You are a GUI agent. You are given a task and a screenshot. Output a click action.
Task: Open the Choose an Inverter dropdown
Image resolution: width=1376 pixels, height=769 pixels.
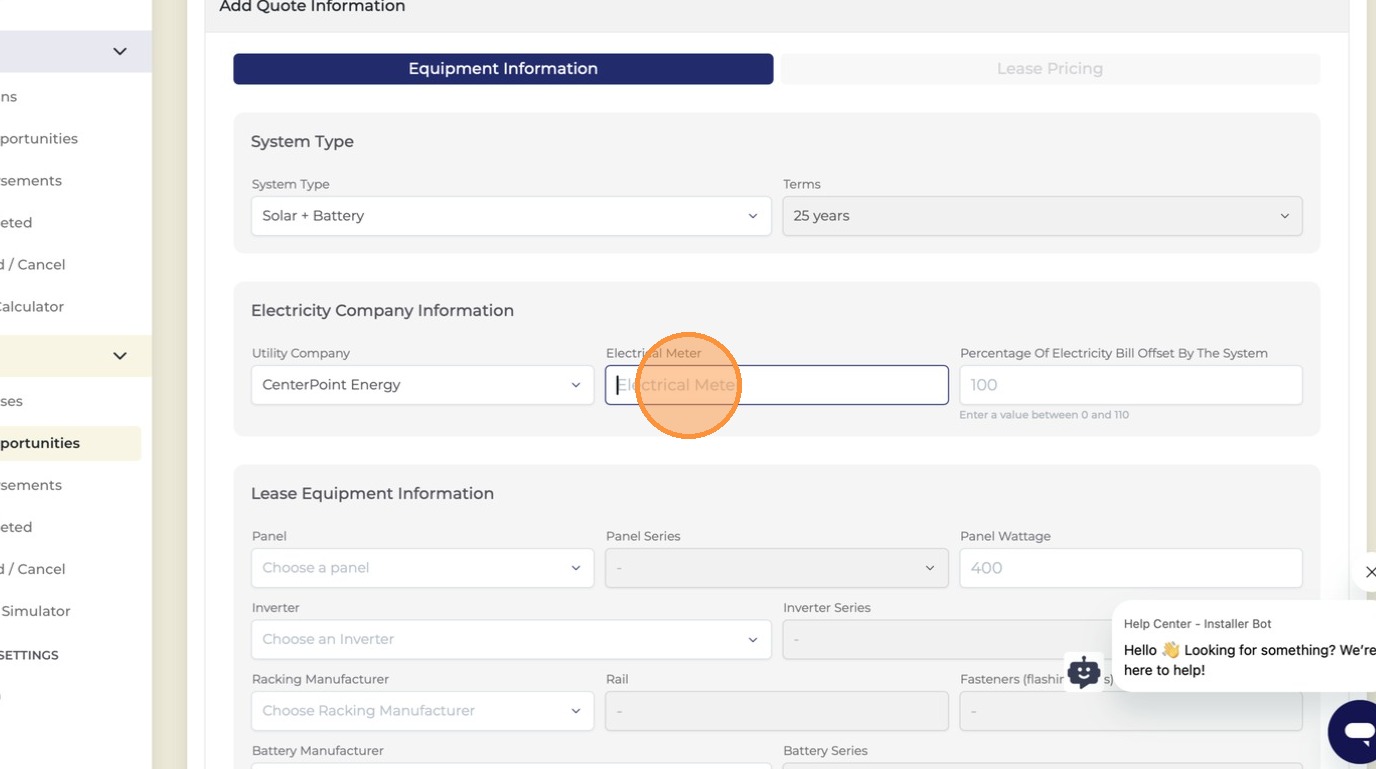511,639
